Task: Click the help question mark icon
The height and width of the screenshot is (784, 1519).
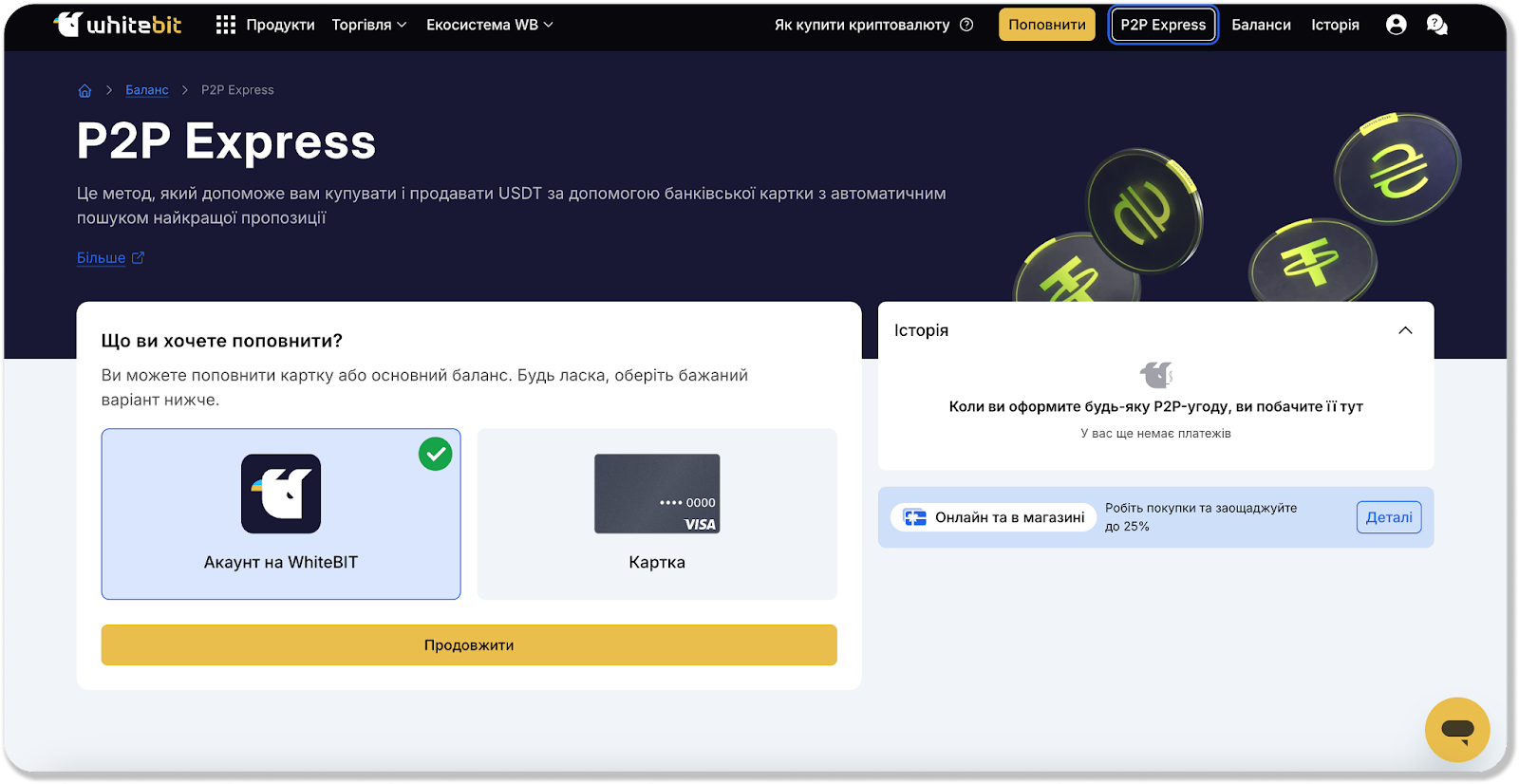Action: (x=966, y=25)
